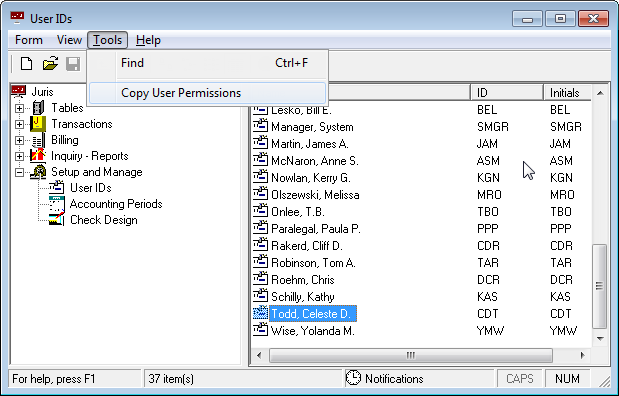Click the user icon beside Nowlan, Kerry G.
619x396 pixels.
[260, 177]
